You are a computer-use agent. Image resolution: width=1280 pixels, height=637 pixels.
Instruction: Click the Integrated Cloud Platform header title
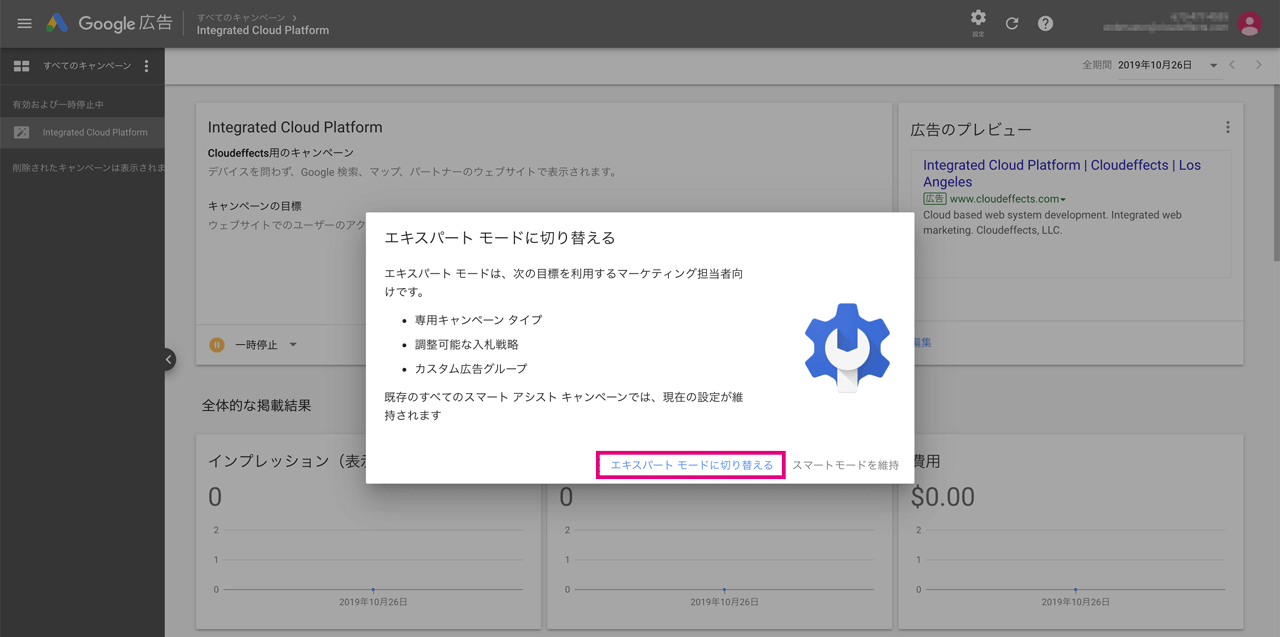pos(262,30)
